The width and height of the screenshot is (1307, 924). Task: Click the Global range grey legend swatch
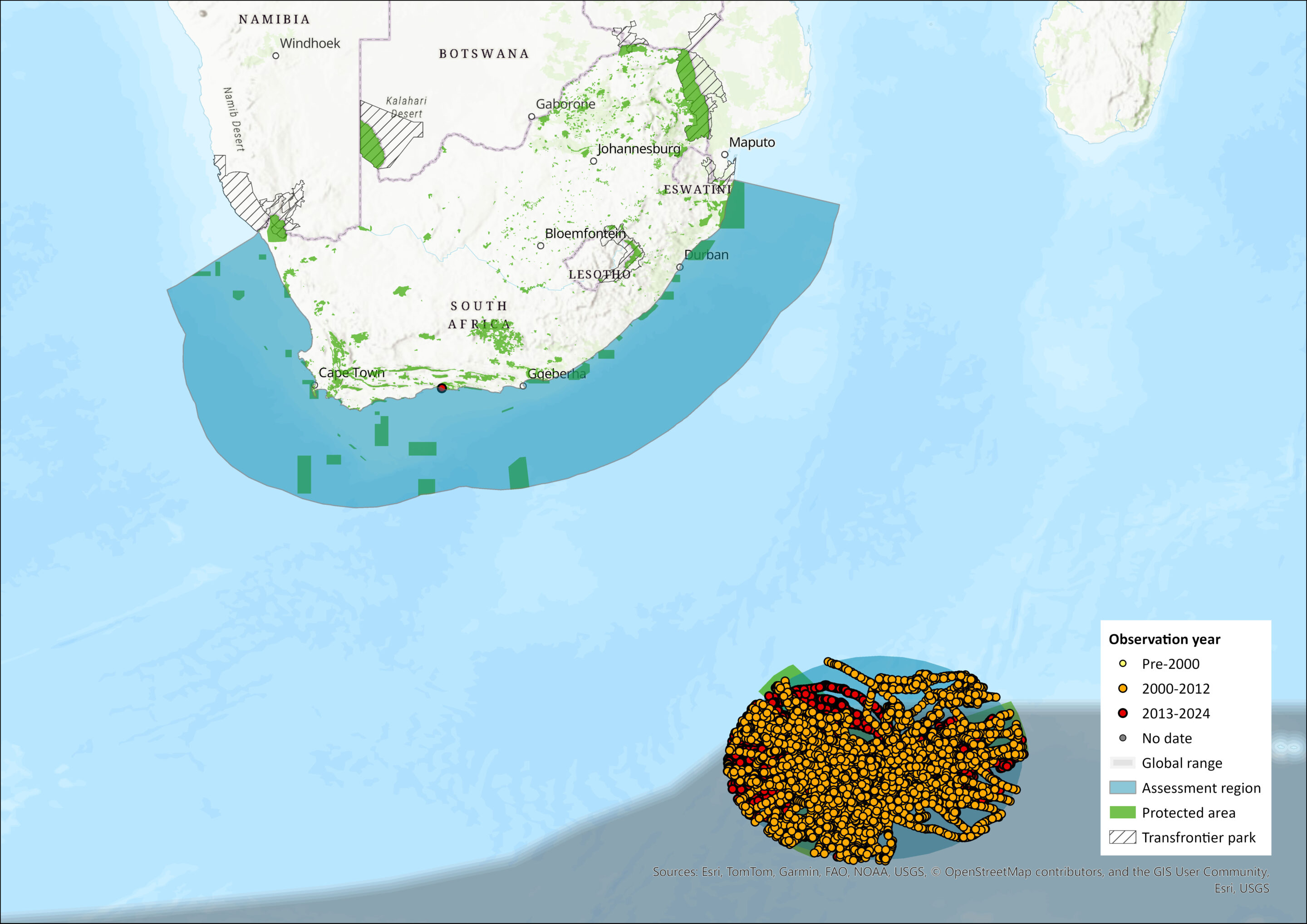point(1123,763)
